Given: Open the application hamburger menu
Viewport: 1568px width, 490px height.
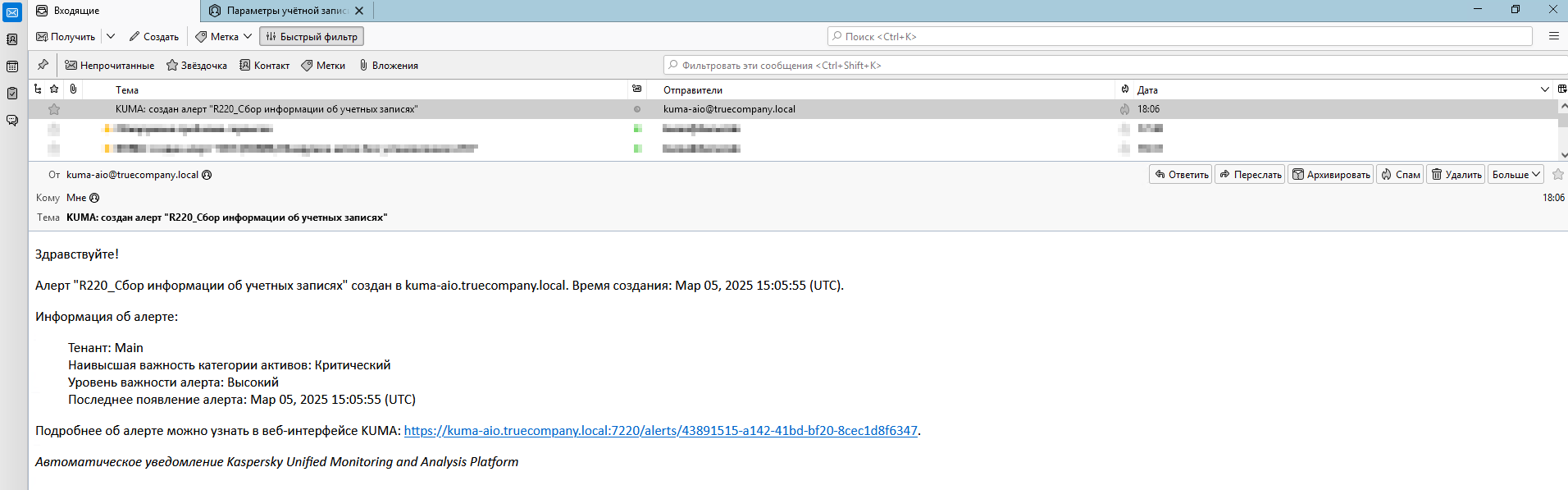Looking at the screenshot, I should pos(1553,36).
